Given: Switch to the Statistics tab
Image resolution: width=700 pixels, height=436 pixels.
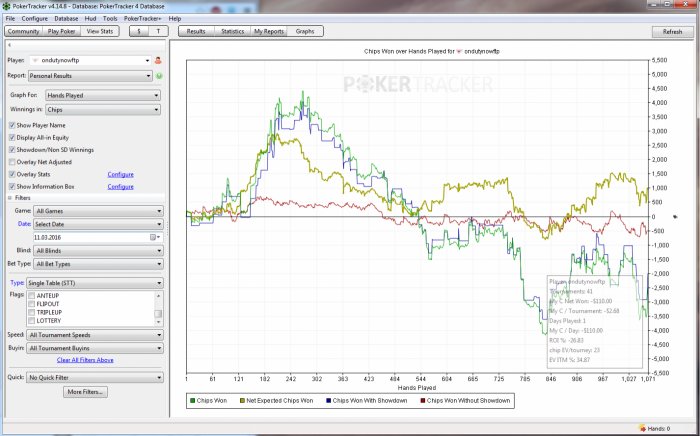Looking at the screenshot, I should 232,32.
